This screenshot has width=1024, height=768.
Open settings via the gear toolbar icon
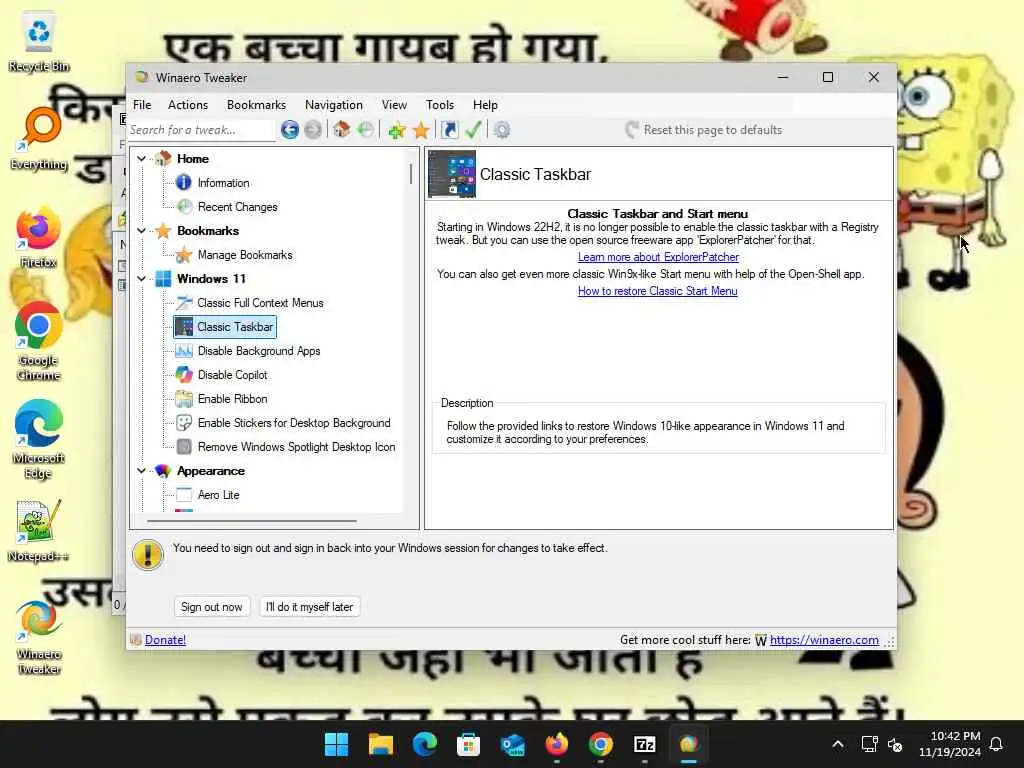[x=502, y=130]
